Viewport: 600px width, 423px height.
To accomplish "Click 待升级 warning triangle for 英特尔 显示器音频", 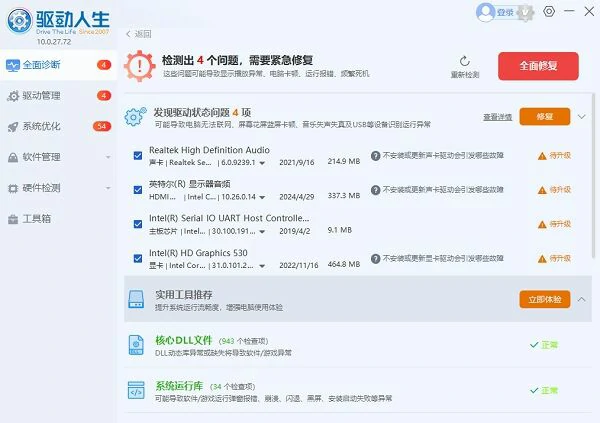I will (542, 190).
